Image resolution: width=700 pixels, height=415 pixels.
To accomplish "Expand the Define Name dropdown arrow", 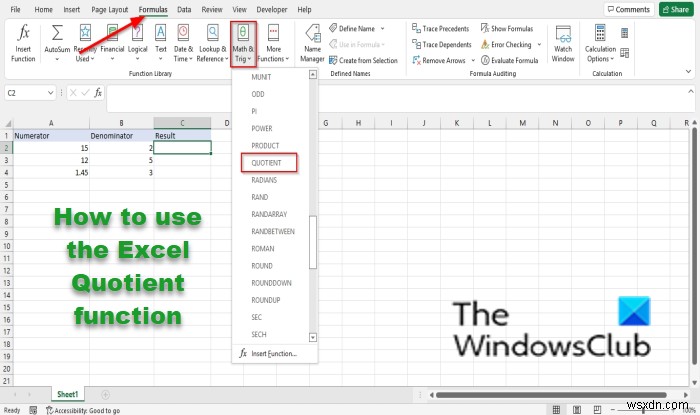I will pos(383,29).
